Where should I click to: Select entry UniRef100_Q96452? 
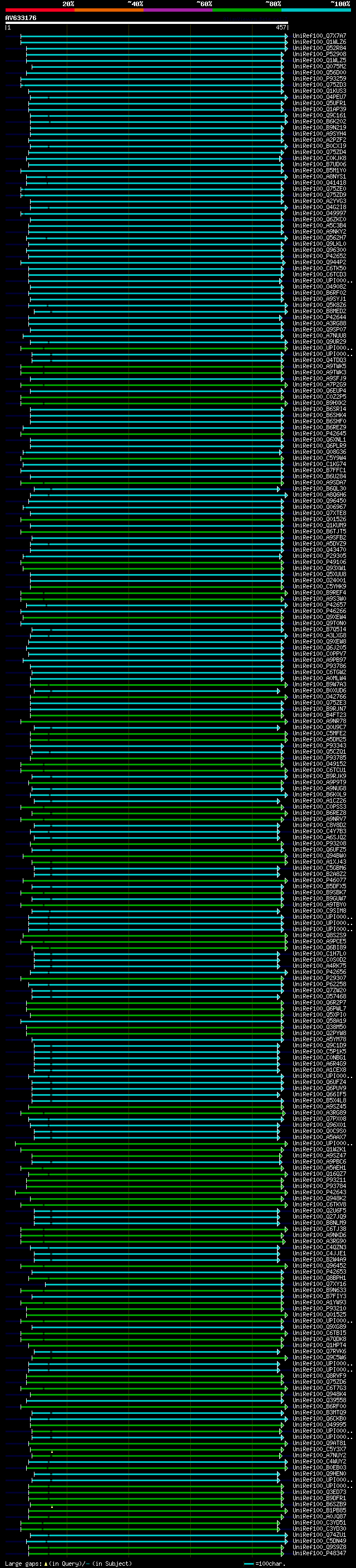point(319,1265)
